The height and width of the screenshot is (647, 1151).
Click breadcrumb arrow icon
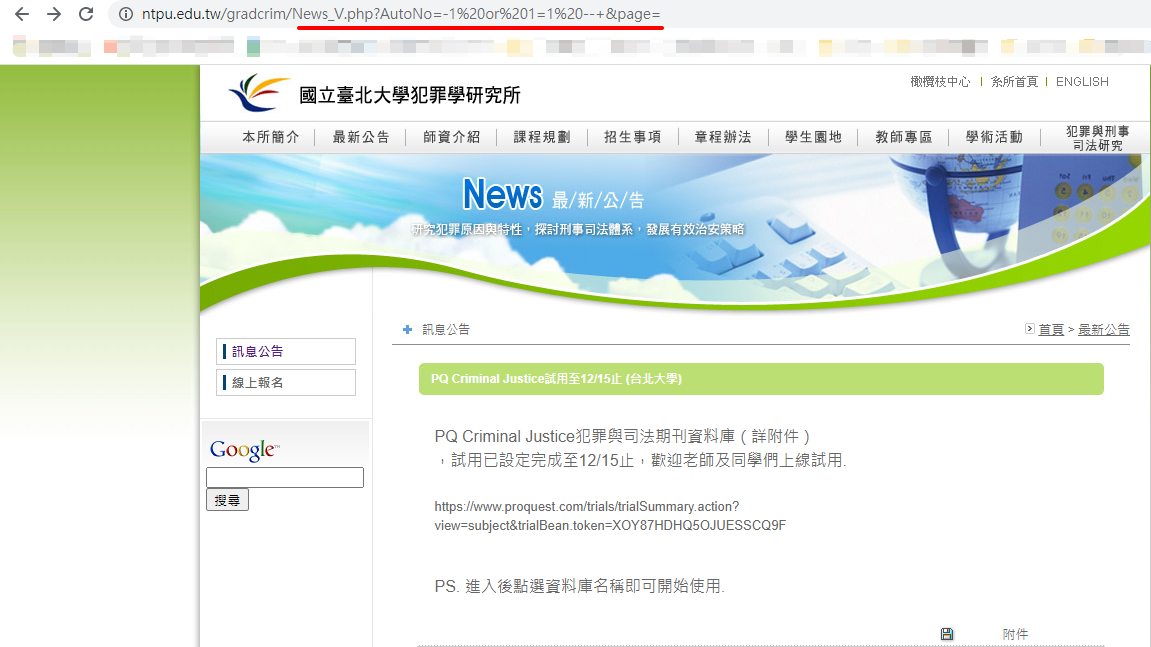tap(1030, 329)
